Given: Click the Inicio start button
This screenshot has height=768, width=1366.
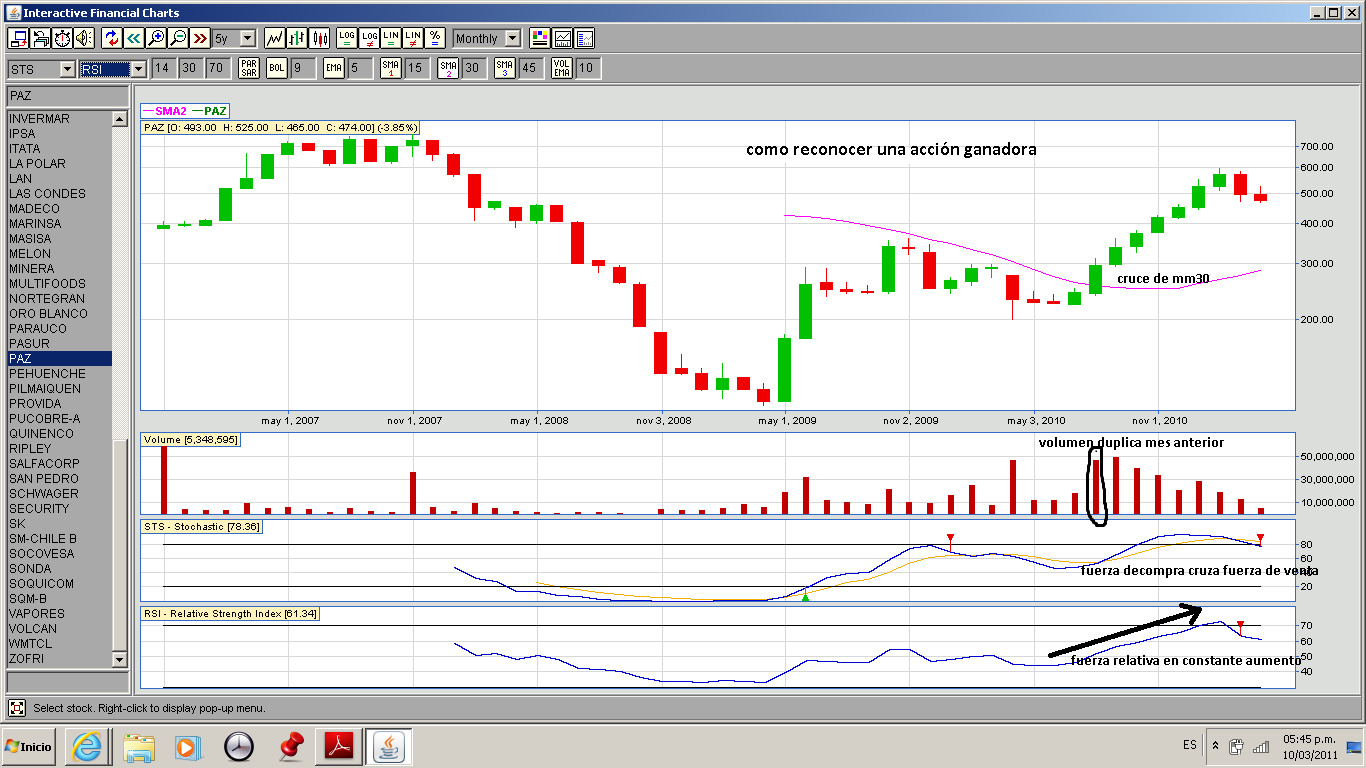Looking at the screenshot, I should click(29, 746).
